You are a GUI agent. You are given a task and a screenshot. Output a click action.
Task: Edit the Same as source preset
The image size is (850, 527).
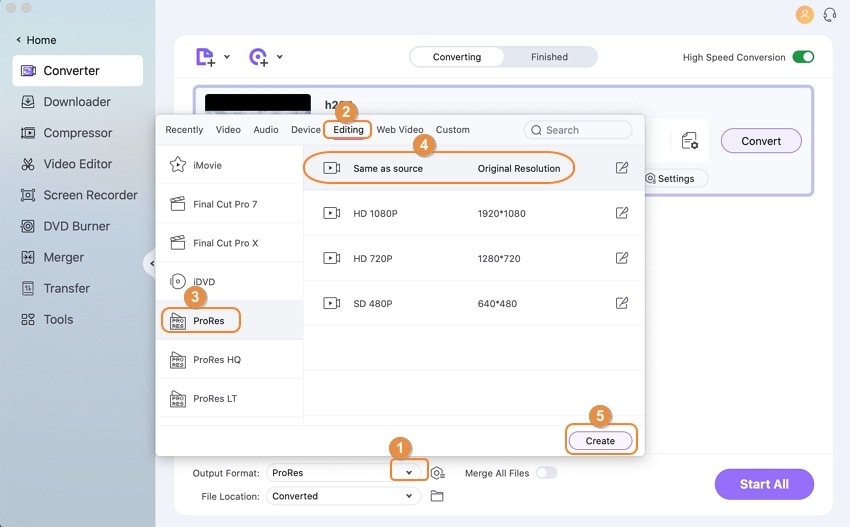click(x=622, y=168)
